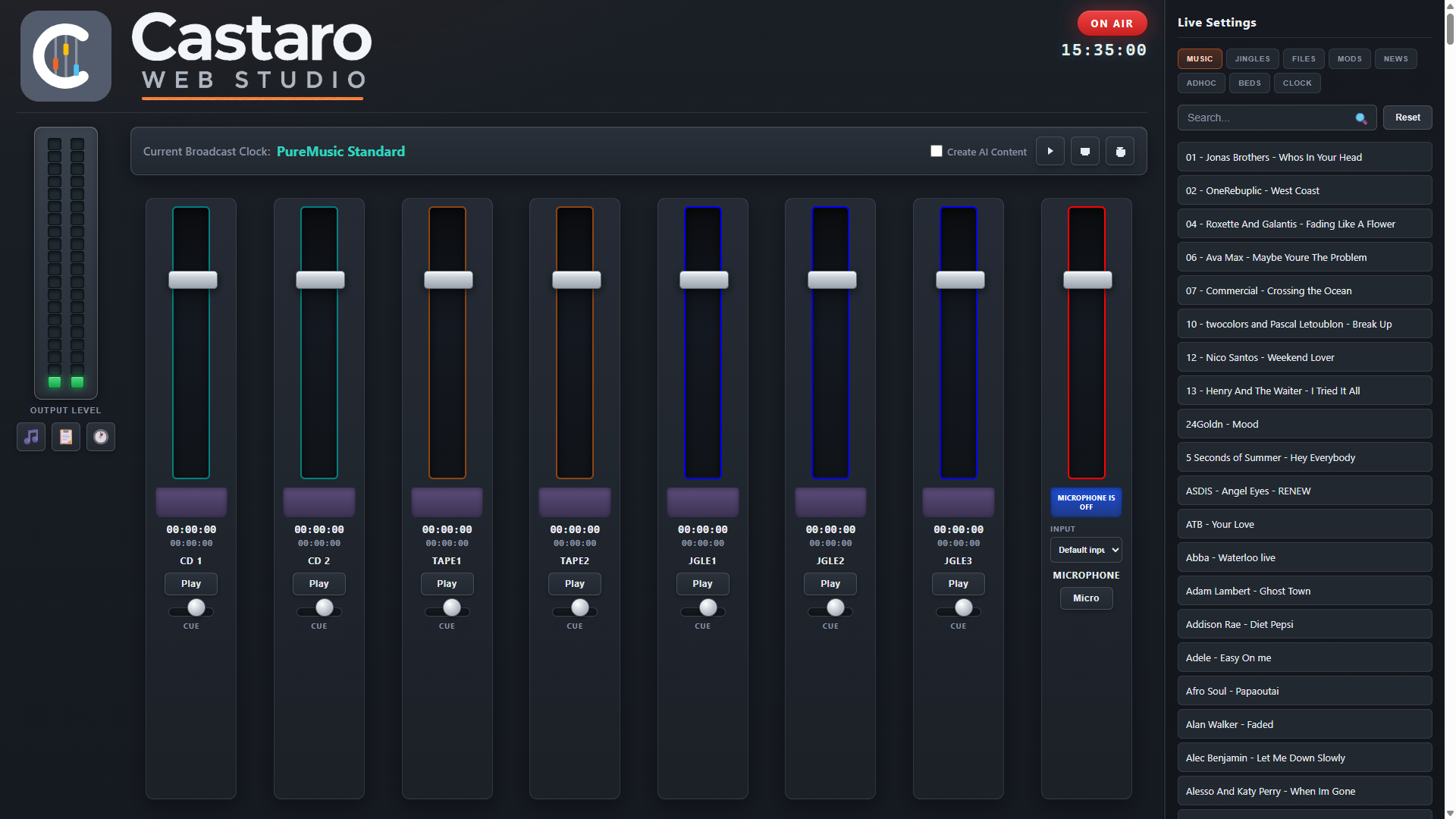1456x819 pixels.
Task: Select '5 Seconds of Summer - Hey Everybody'
Action: tap(1304, 457)
